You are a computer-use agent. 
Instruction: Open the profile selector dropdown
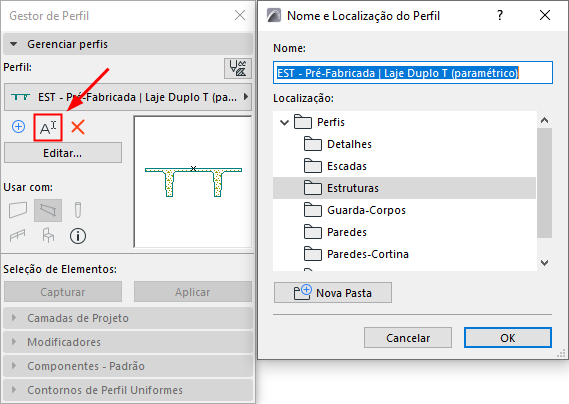[x=128, y=97]
